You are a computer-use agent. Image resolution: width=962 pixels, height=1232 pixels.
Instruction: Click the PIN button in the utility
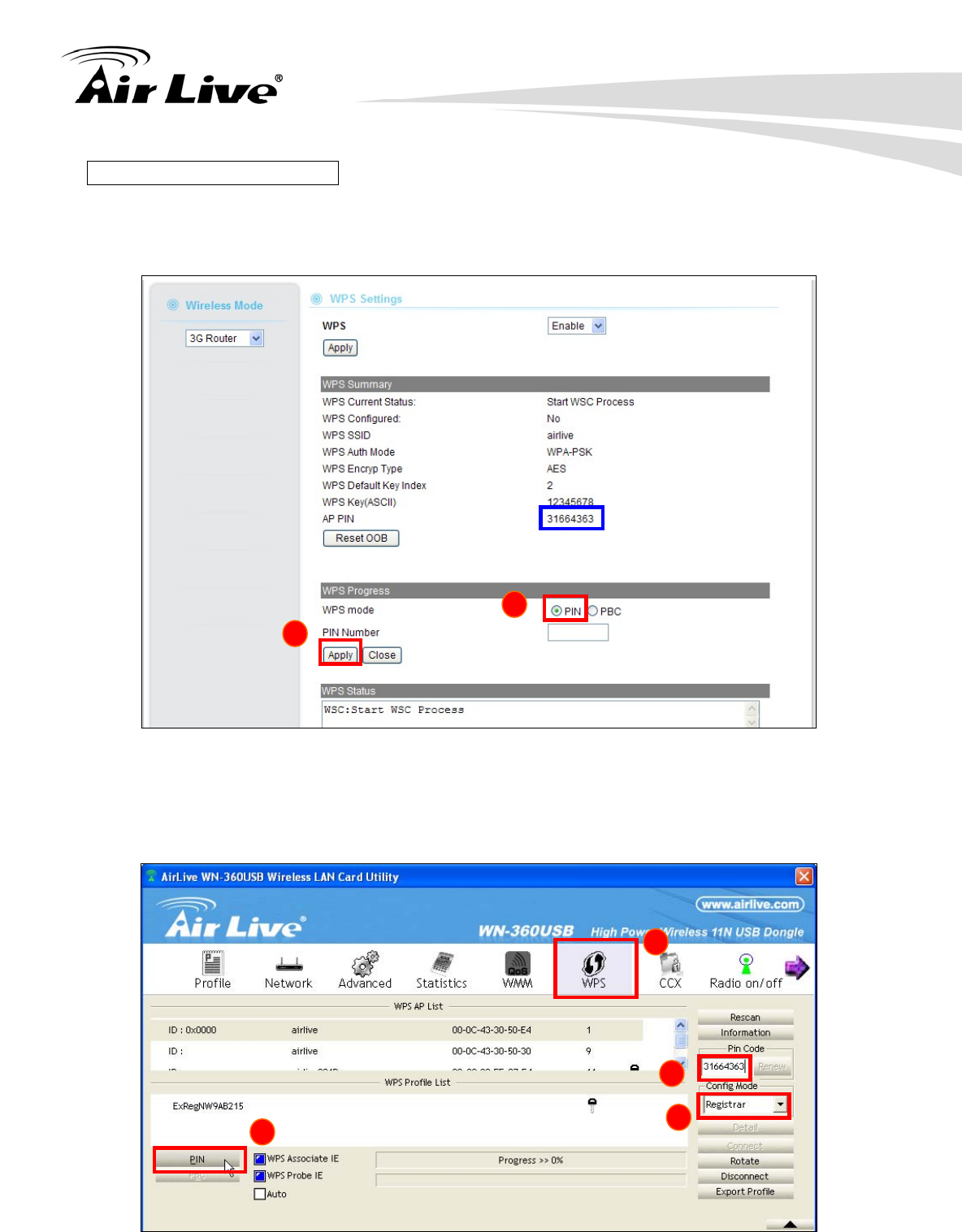point(198,1160)
